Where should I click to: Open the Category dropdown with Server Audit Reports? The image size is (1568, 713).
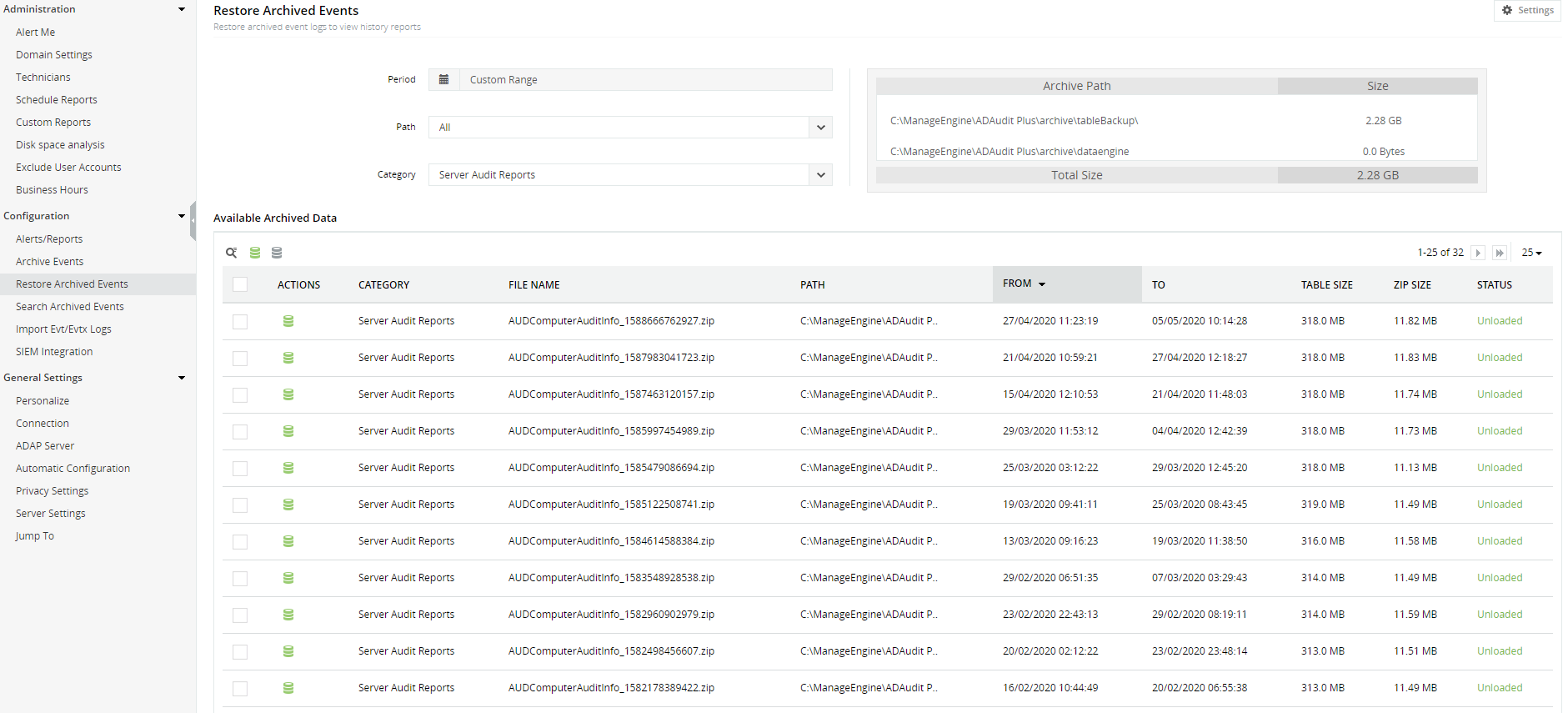click(629, 175)
